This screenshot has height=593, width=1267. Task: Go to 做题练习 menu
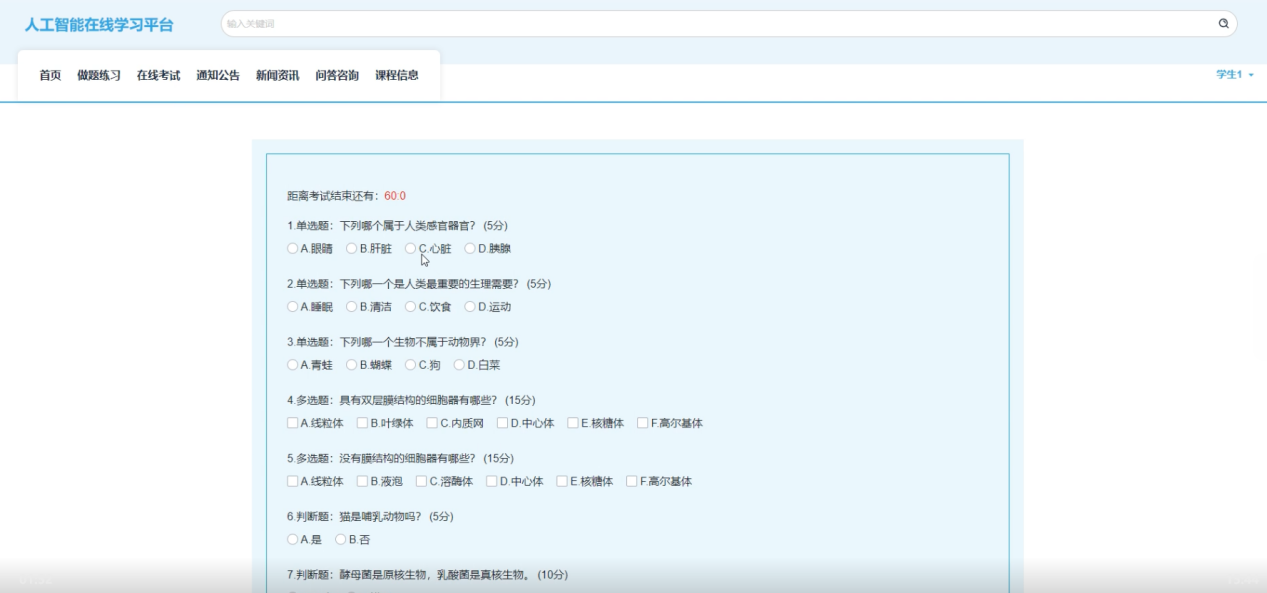tap(99, 75)
